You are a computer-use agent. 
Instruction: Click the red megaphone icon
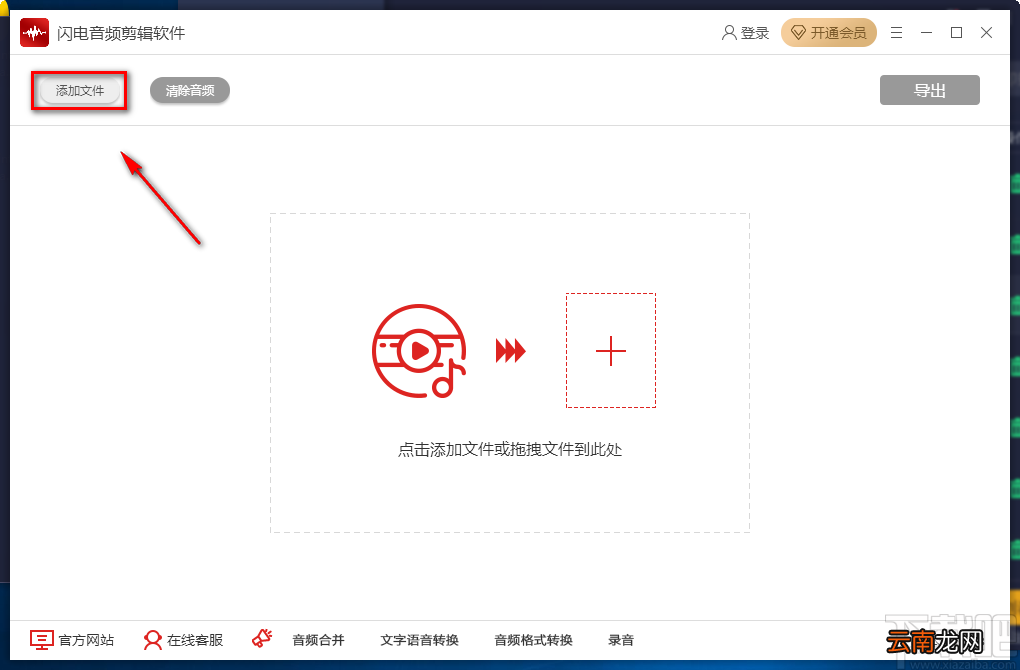tap(262, 639)
